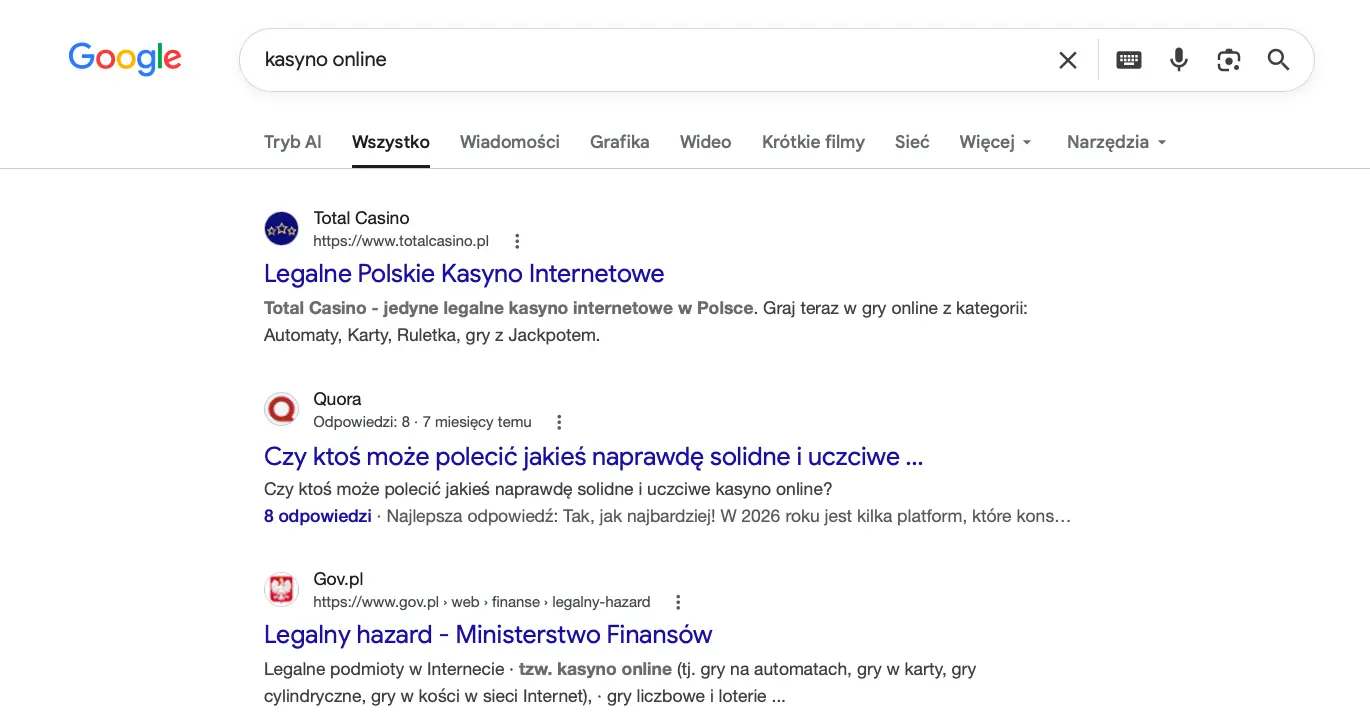
Task: Search by image with the camera icon
Action: pyautogui.click(x=1229, y=60)
